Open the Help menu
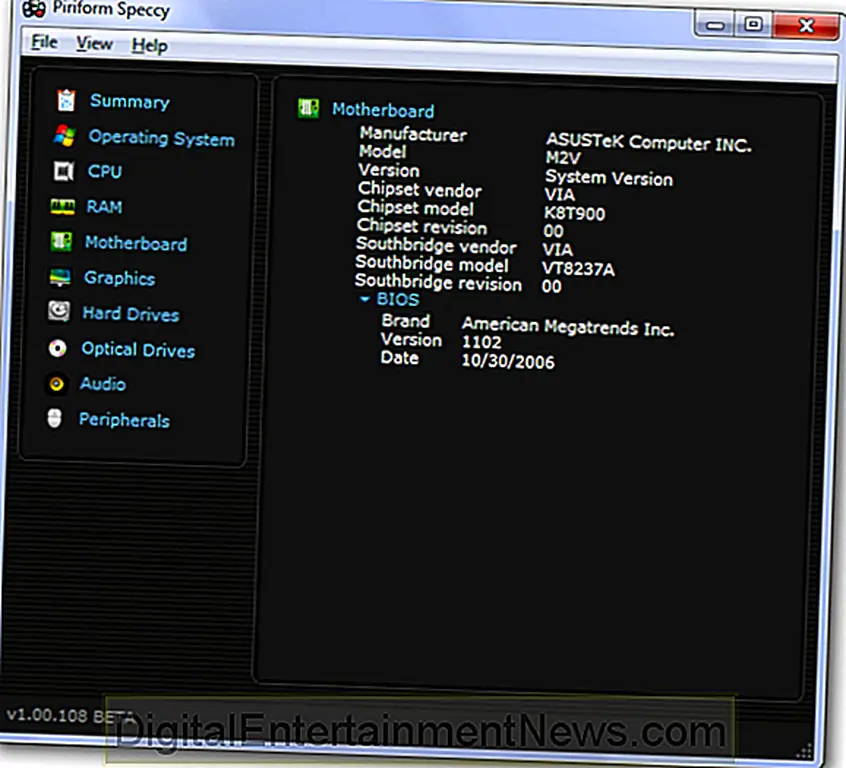The width and height of the screenshot is (846, 768). tap(149, 45)
